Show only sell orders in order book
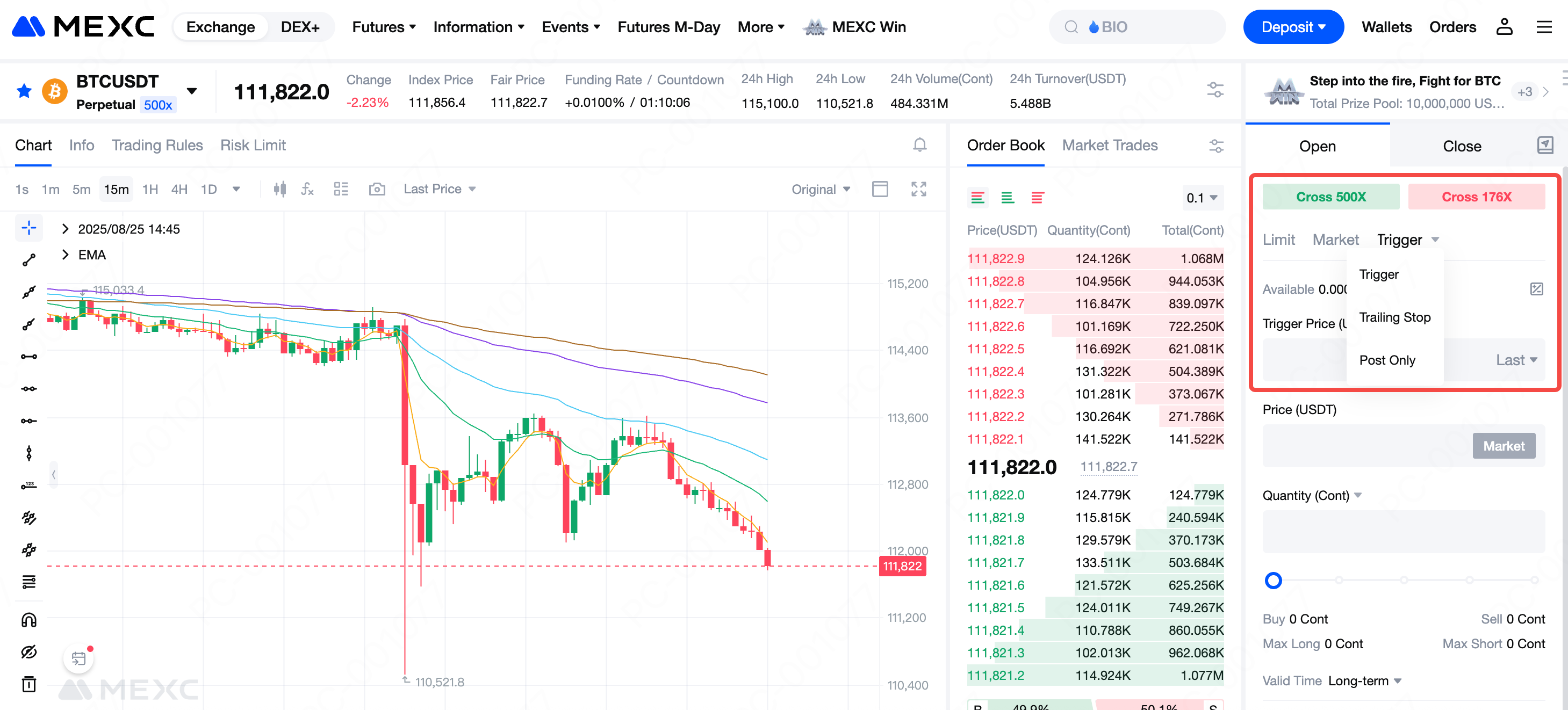The image size is (1568, 710). tap(1038, 198)
